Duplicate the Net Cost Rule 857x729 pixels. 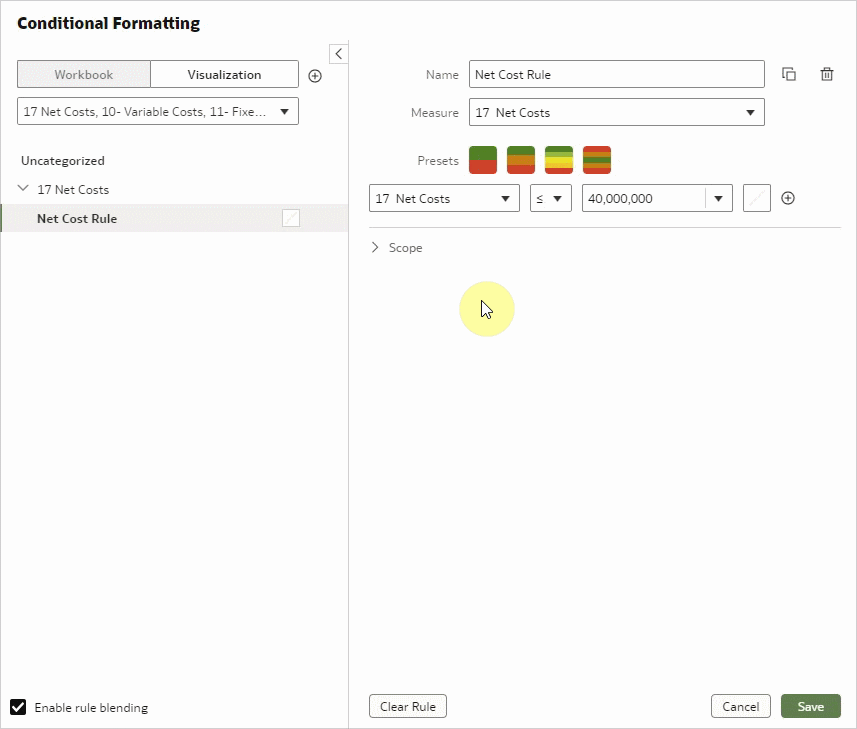[x=789, y=73]
